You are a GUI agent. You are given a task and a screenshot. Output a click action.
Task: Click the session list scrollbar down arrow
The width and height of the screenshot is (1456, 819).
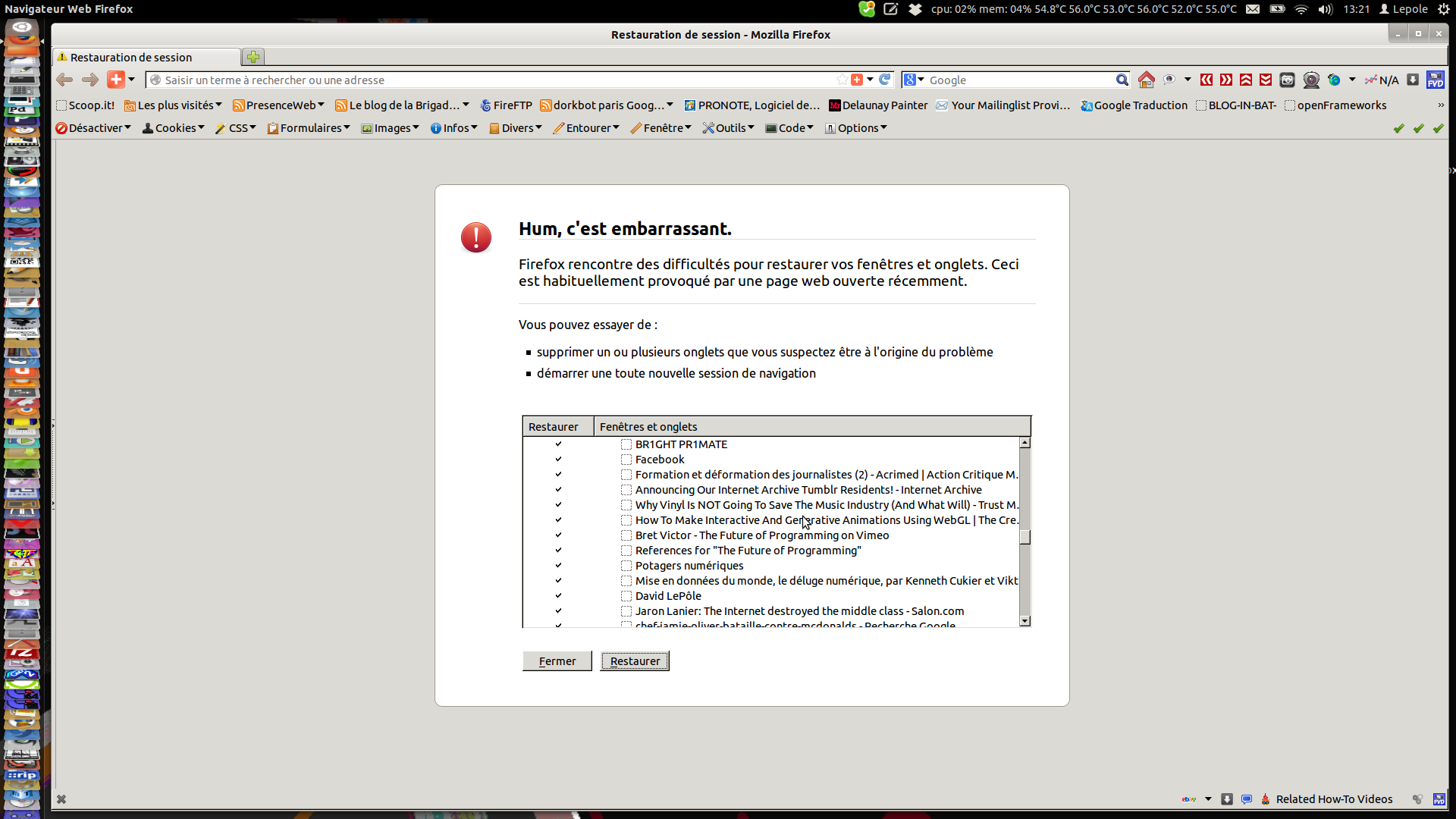pyautogui.click(x=1025, y=621)
